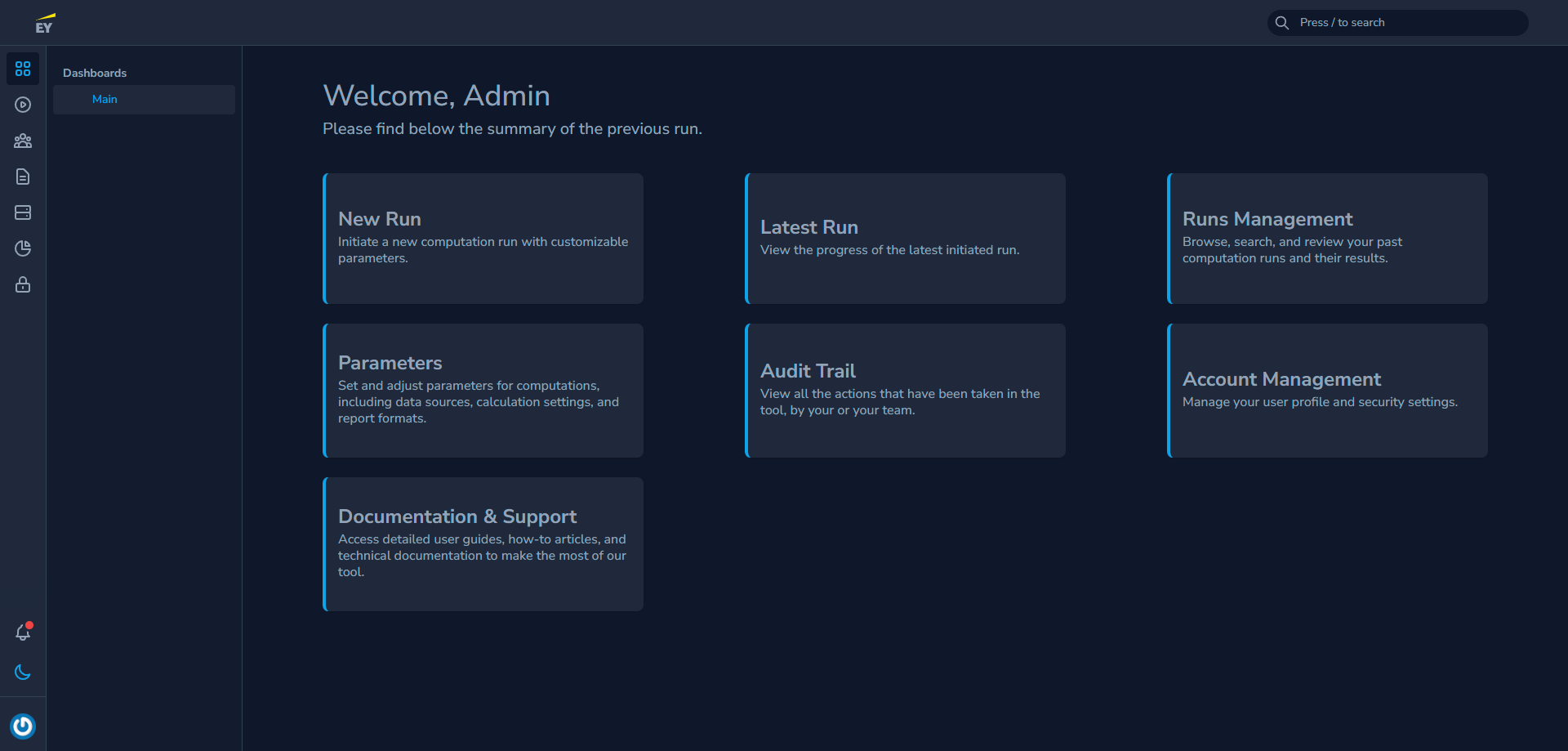Click the Dashboards heading in the left panel
1568x751 pixels.
[94, 73]
